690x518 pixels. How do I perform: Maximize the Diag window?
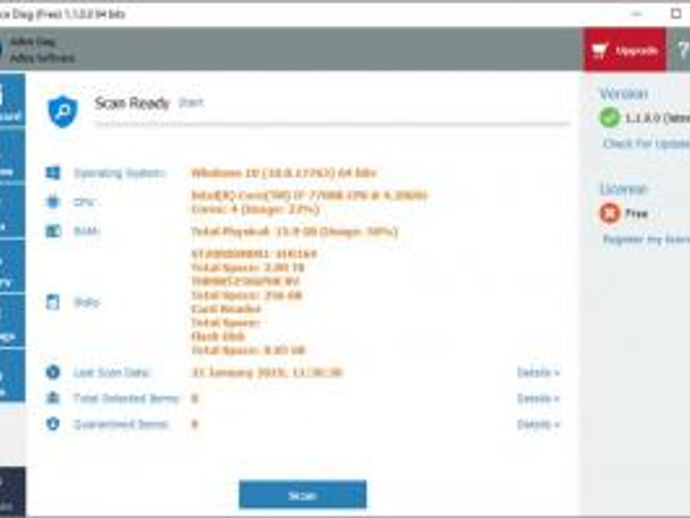[x=675, y=14]
